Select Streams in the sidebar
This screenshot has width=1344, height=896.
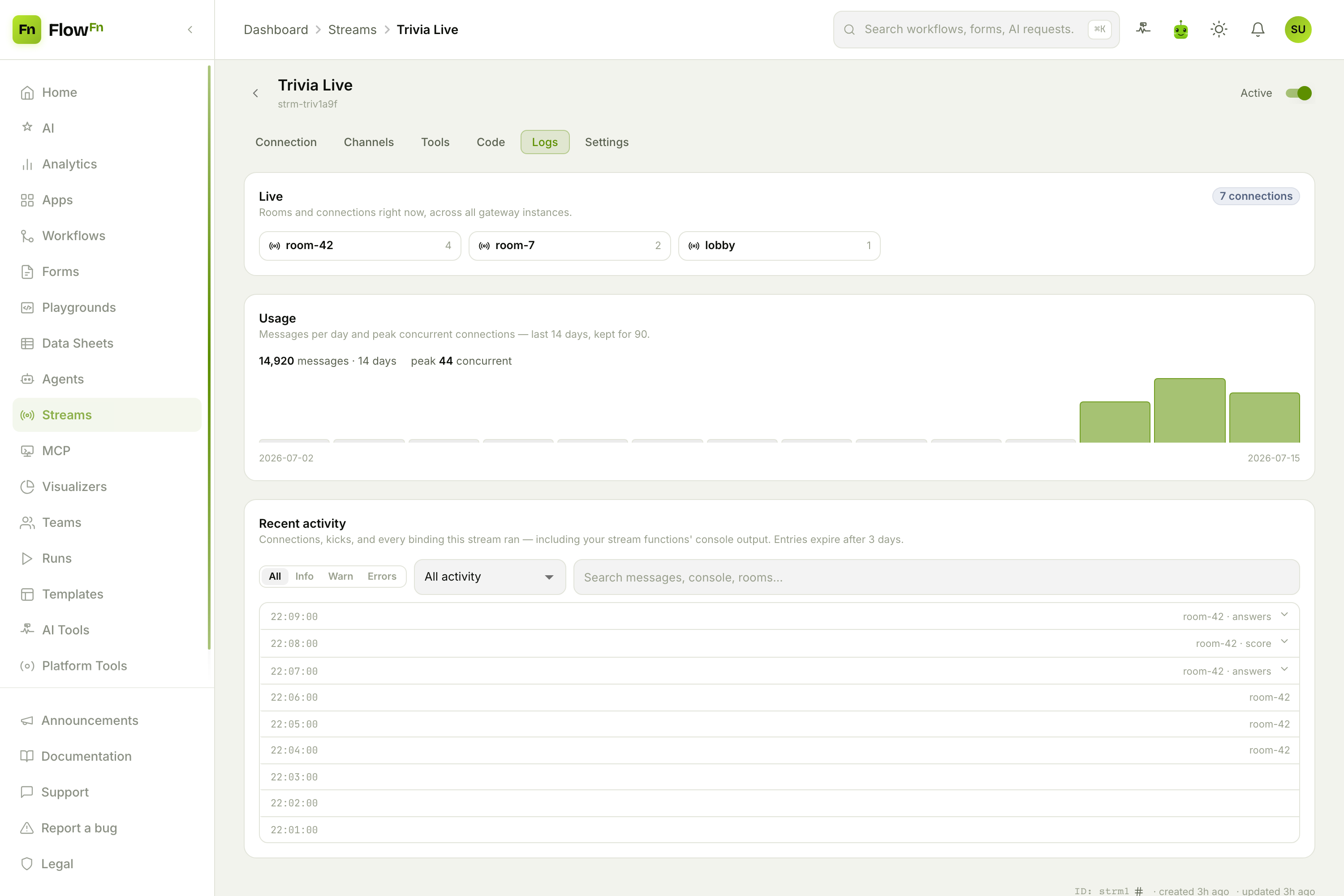pos(107,415)
